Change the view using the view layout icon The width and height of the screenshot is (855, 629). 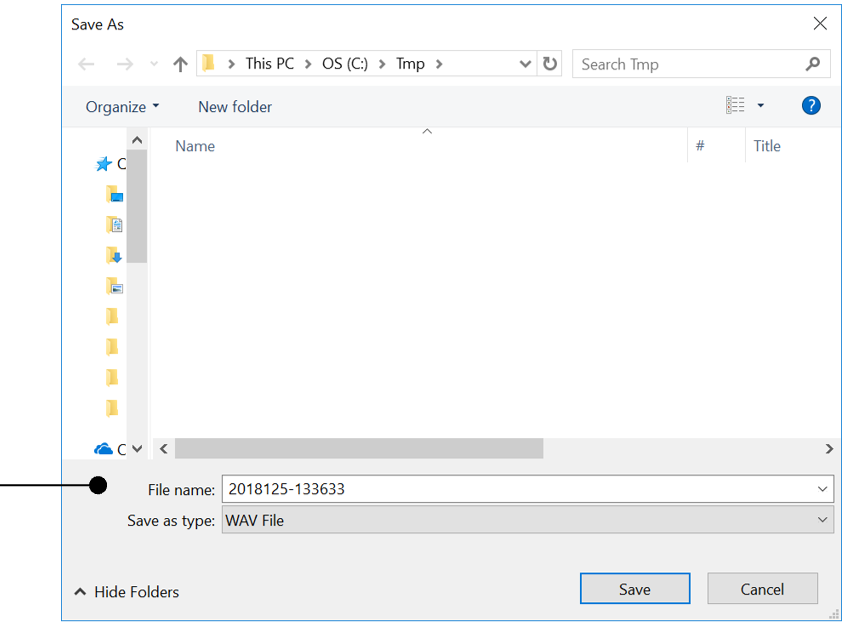point(735,105)
